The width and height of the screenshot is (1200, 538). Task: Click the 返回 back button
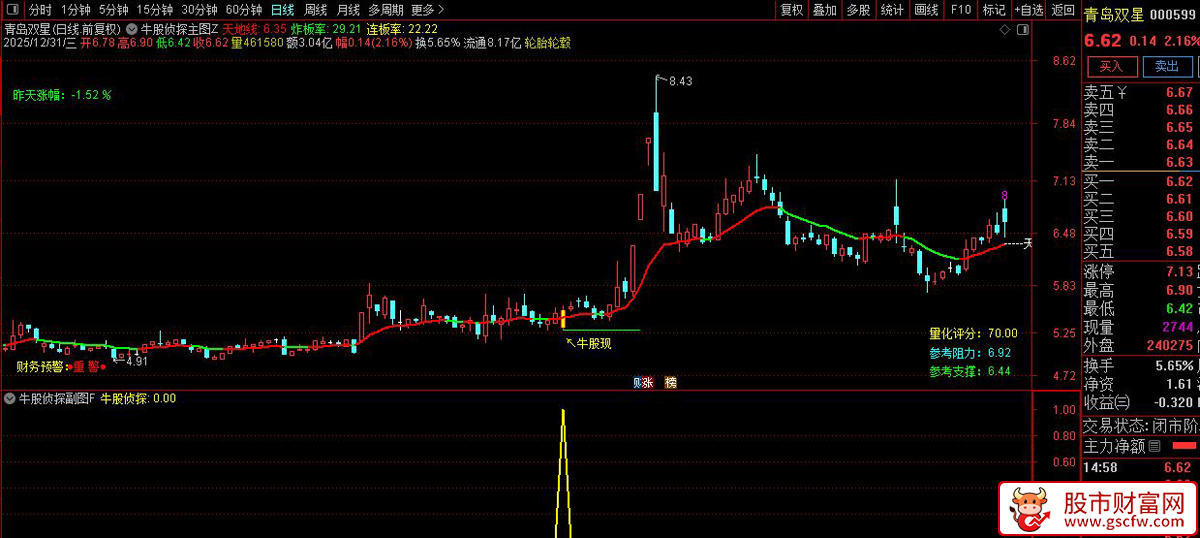click(1063, 10)
